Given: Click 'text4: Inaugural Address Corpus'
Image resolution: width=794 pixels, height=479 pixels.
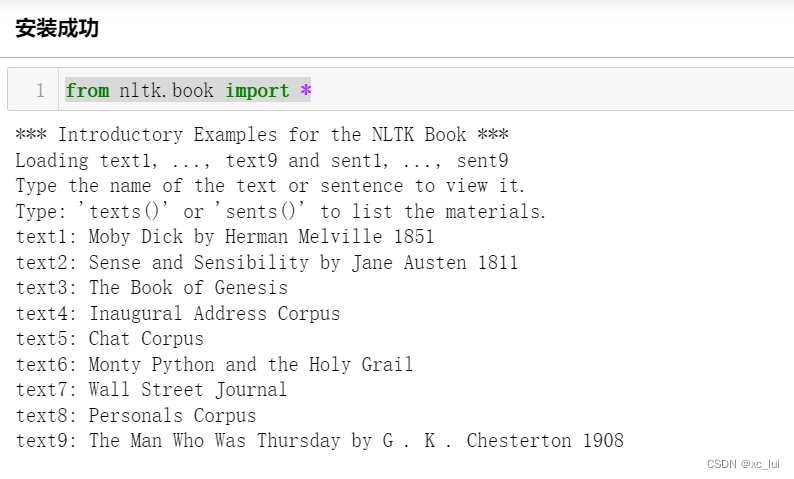Looking at the screenshot, I should point(178,313).
